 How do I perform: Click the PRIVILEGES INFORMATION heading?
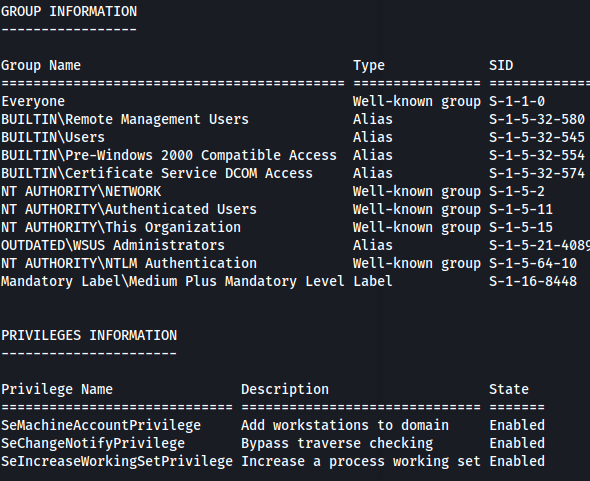coord(89,335)
